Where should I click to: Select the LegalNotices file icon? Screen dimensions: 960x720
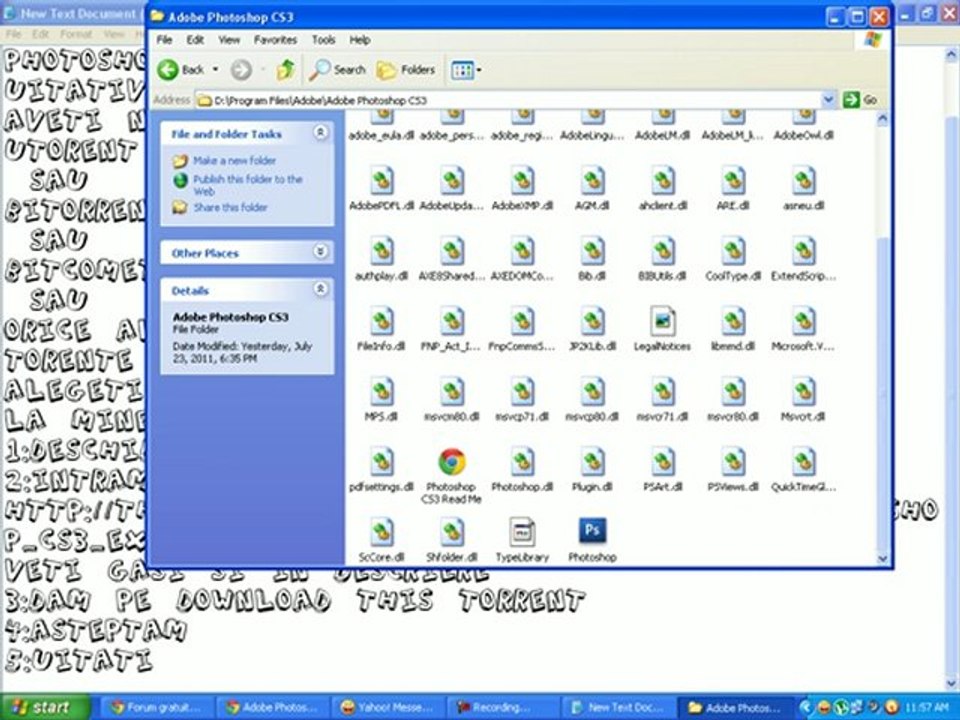coord(662,321)
